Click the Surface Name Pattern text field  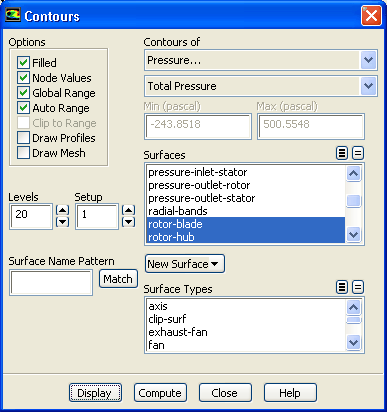click(x=51, y=283)
